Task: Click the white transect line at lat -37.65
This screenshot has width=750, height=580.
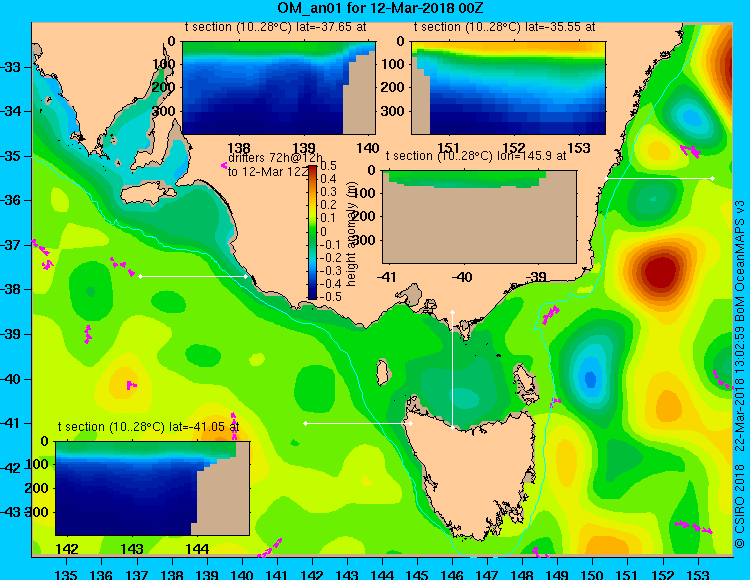Action: tap(193, 276)
